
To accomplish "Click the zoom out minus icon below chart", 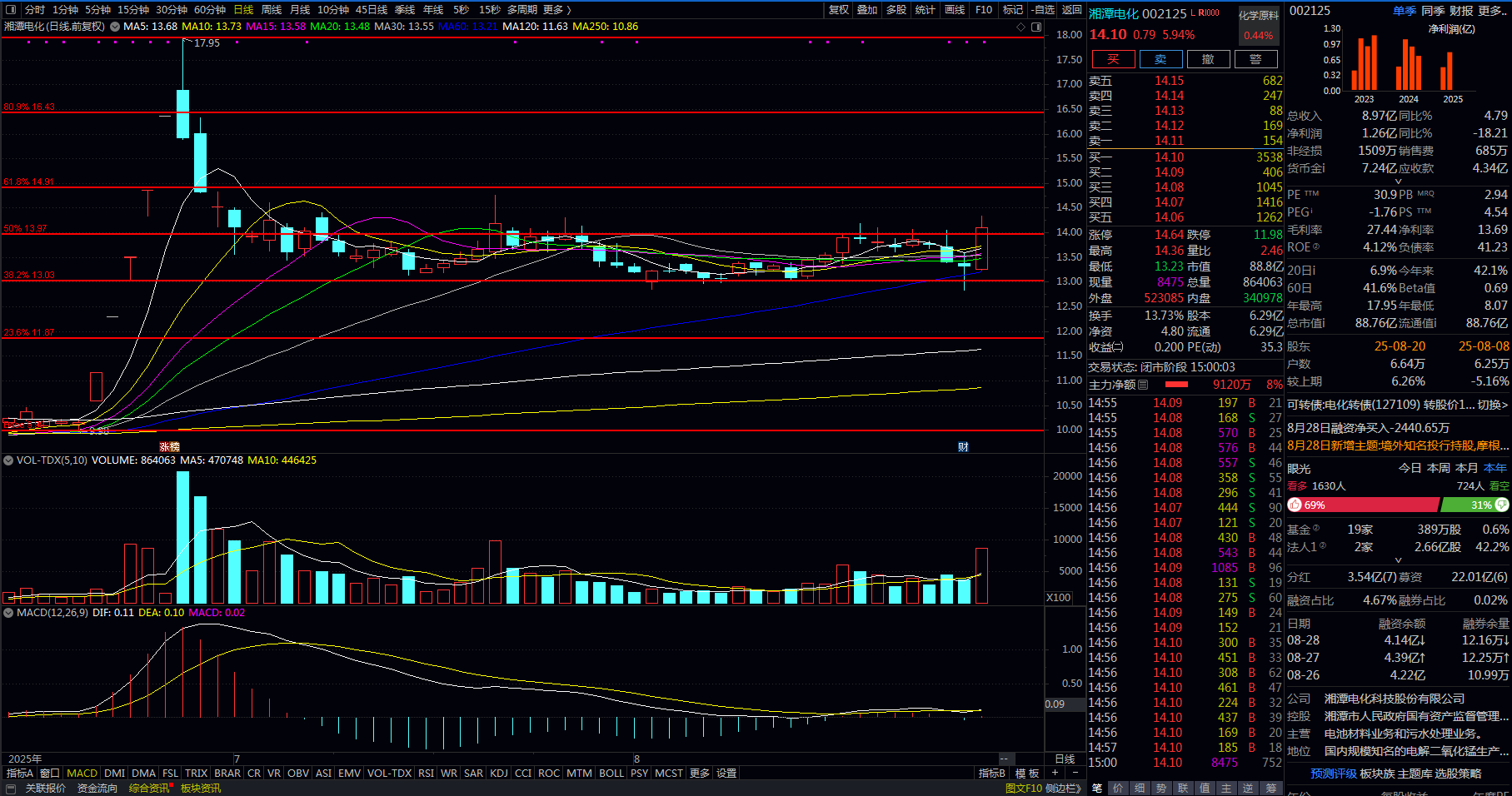I will click(1075, 774).
